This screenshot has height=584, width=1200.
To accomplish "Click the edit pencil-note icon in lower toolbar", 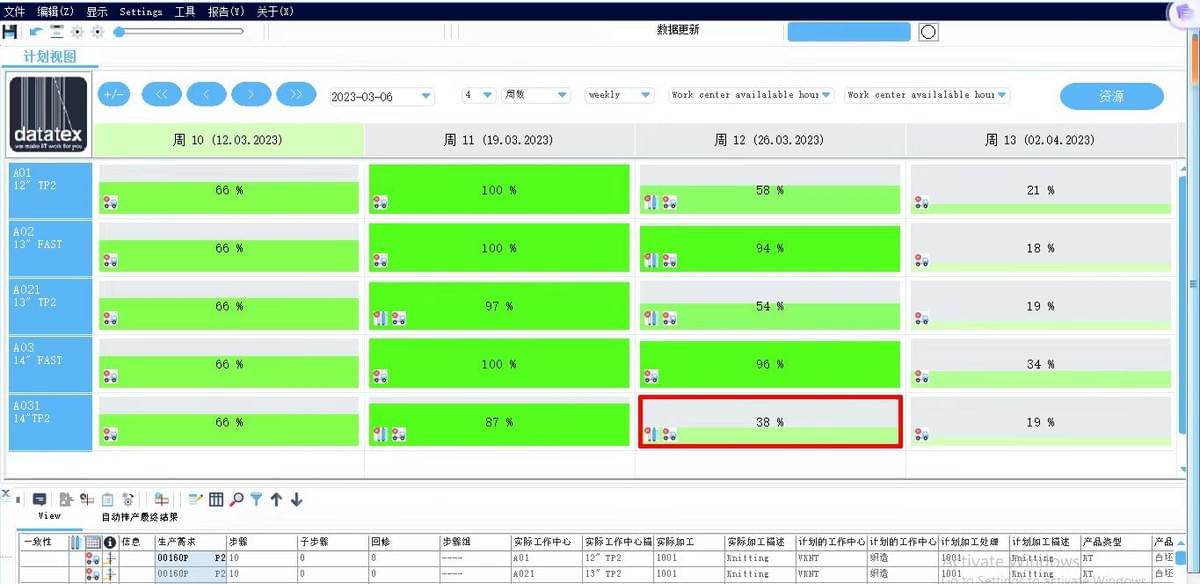I will pyautogui.click(x=195, y=499).
